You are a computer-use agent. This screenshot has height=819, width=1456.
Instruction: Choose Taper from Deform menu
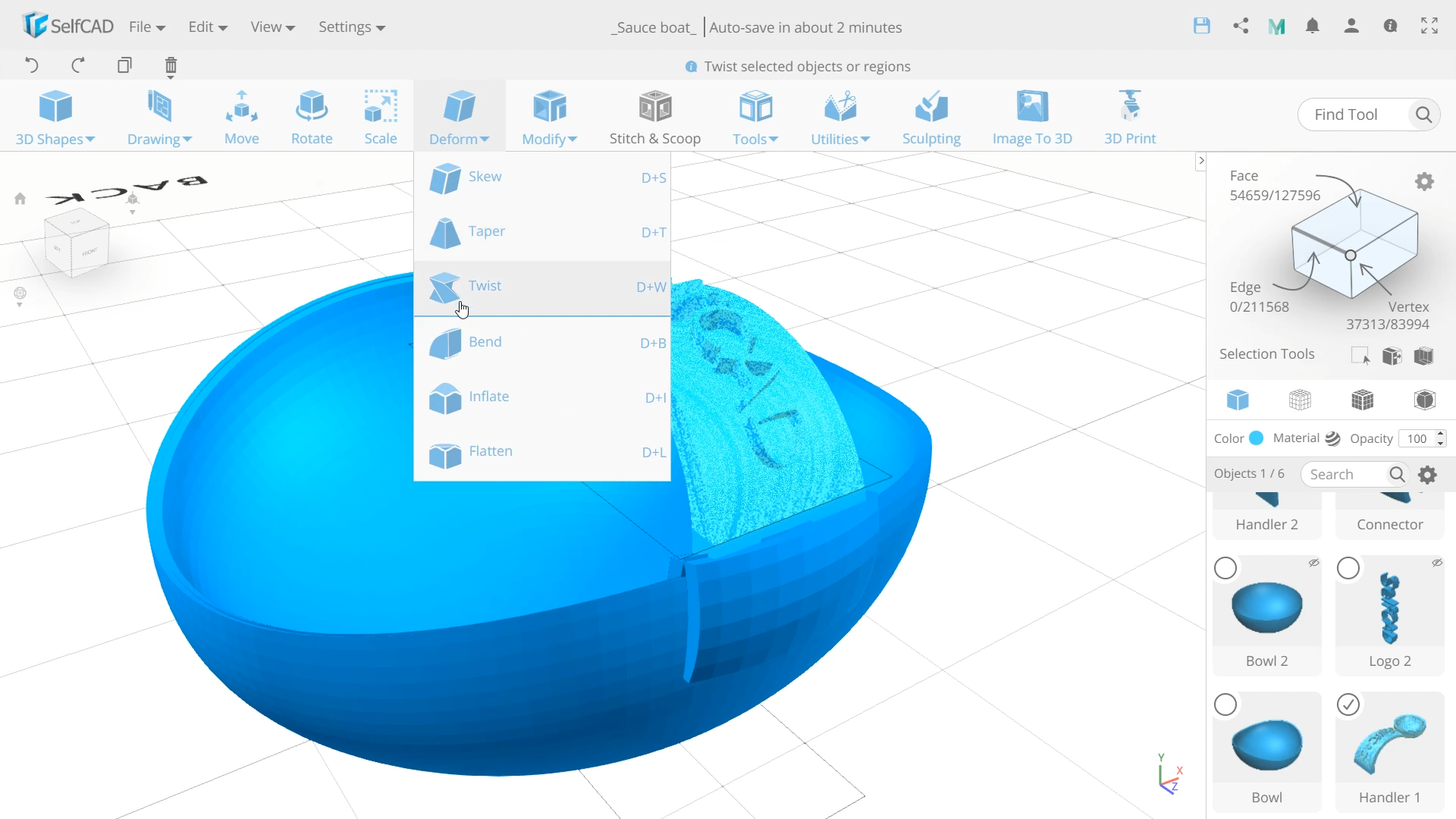point(542,232)
